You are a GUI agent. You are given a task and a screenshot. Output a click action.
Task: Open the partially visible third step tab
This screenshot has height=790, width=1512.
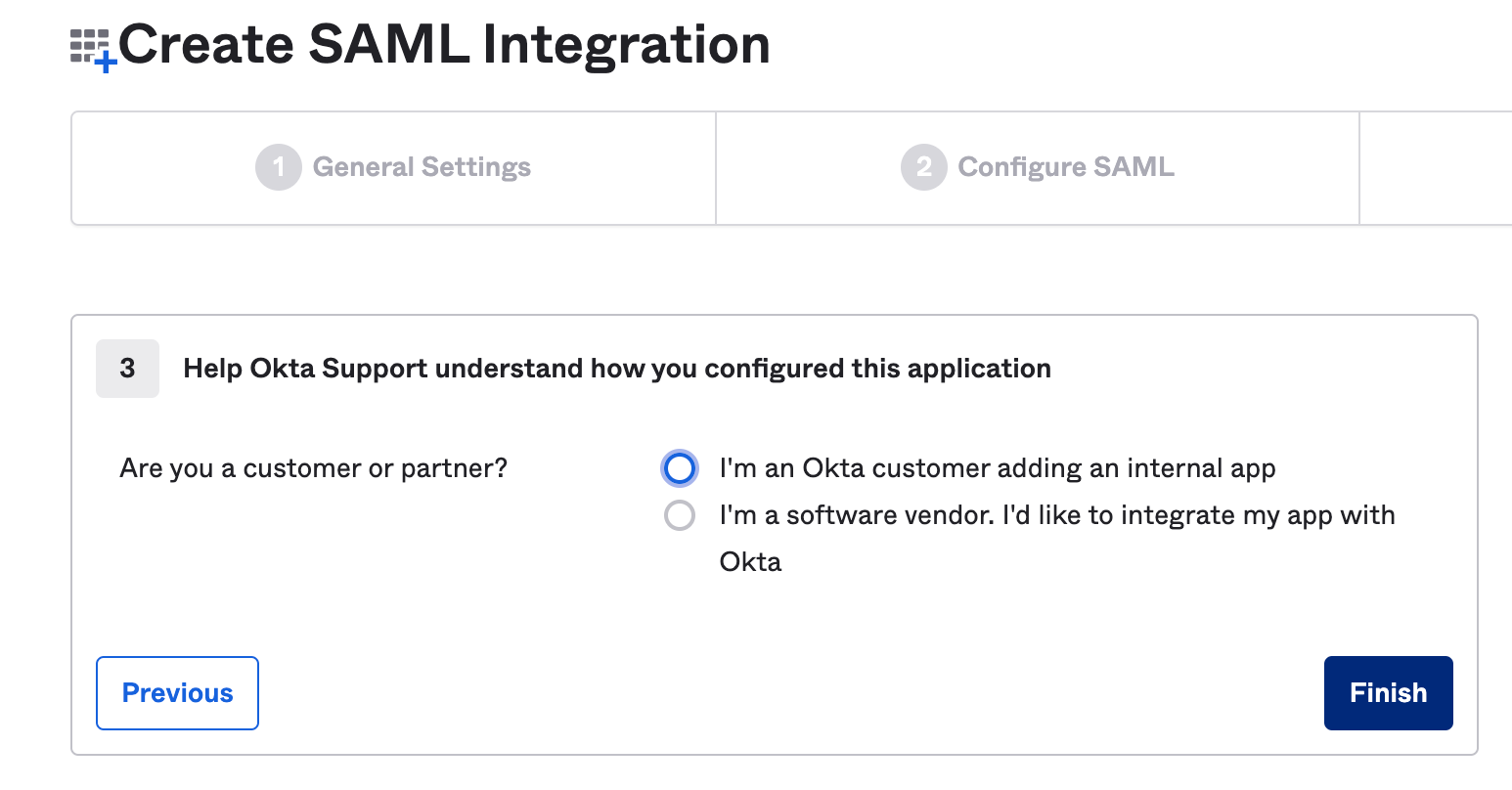[1436, 168]
